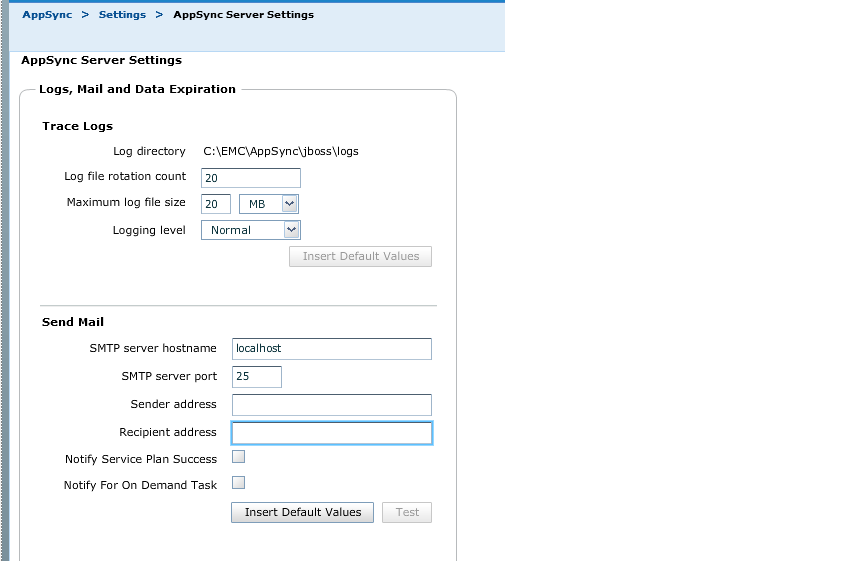Focus the Sender address text box
The height and width of the screenshot is (561, 864).
click(331, 405)
